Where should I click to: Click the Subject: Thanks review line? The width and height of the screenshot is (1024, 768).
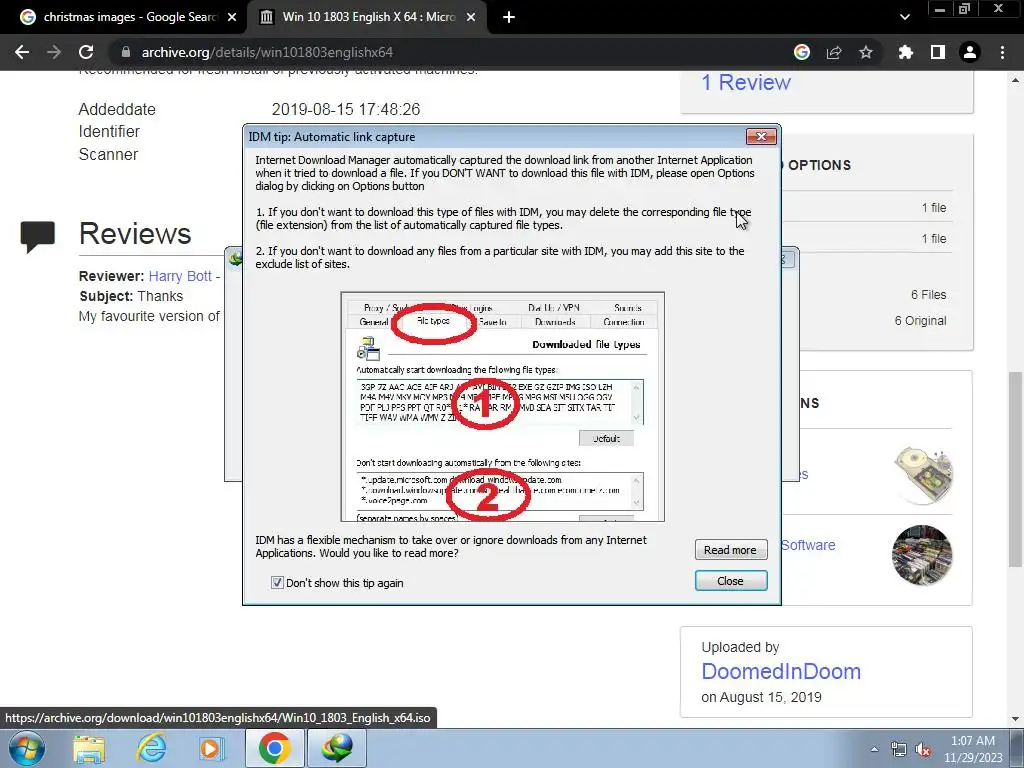click(x=131, y=296)
